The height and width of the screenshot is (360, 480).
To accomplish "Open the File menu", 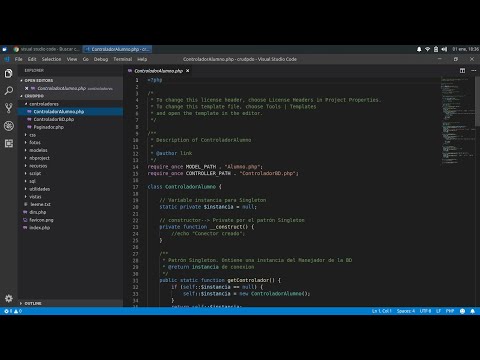I will [19, 59].
